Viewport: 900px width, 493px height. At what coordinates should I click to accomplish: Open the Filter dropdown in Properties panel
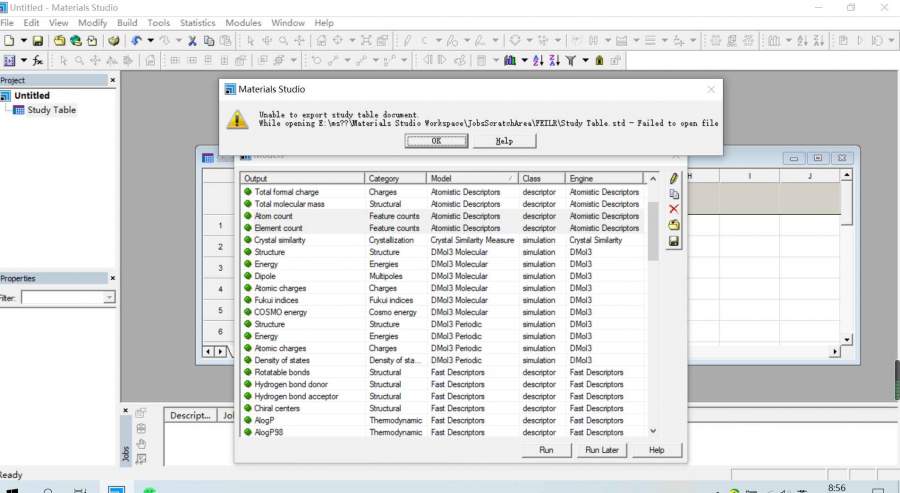click(x=109, y=298)
